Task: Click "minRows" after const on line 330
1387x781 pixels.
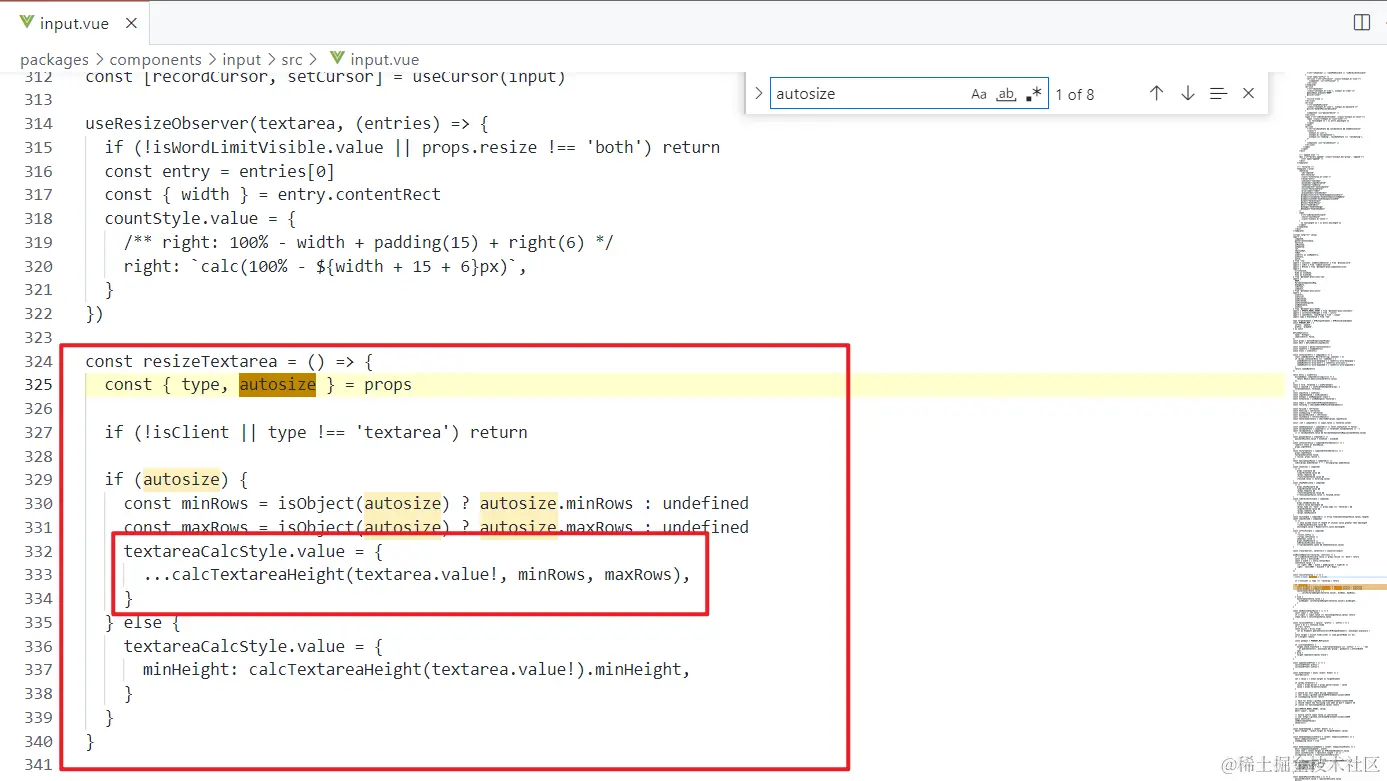Action: click(215, 503)
